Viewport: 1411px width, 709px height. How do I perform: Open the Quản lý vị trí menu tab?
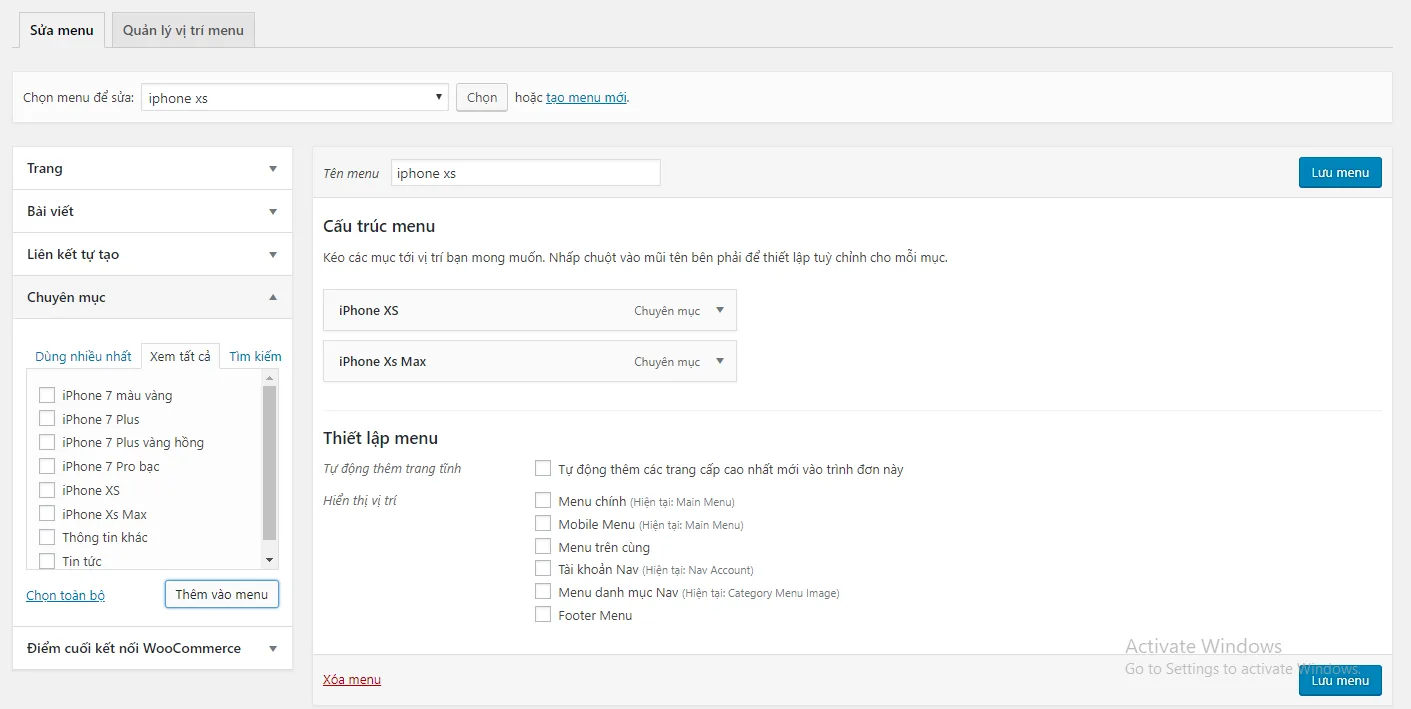tap(183, 30)
